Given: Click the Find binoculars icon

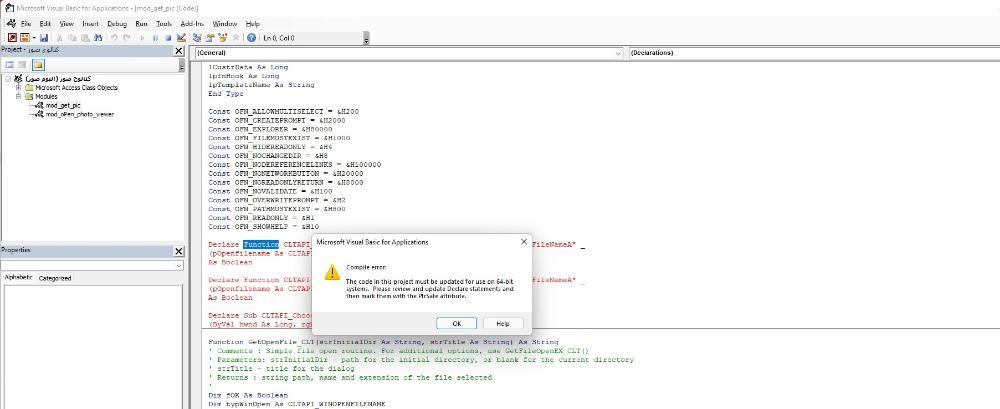Looking at the screenshot, I should pyautogui.click(x=98, y=38).
